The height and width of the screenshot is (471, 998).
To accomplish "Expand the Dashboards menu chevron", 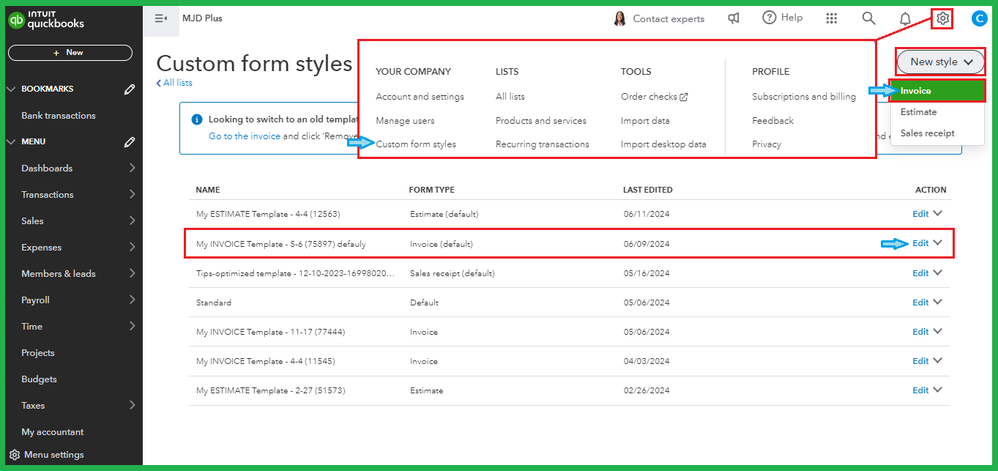I will 132,168.
